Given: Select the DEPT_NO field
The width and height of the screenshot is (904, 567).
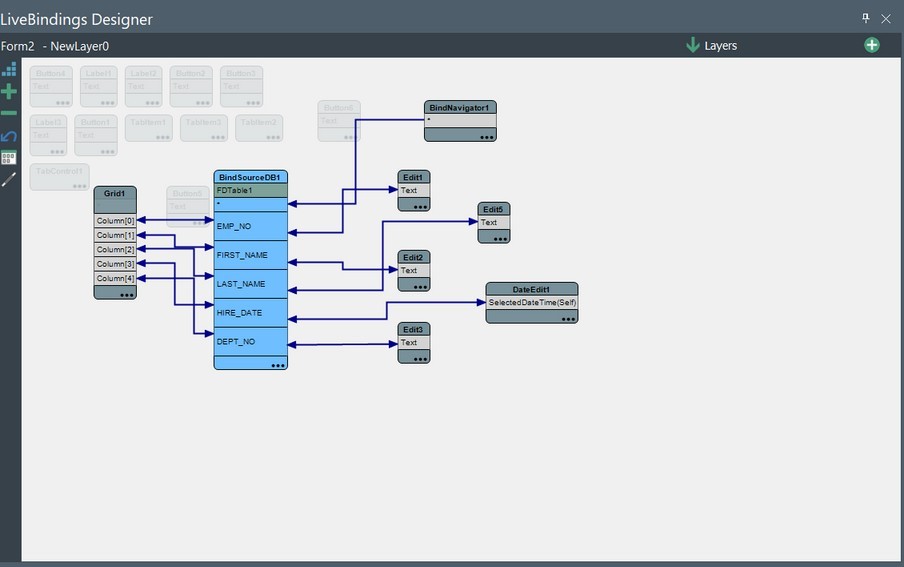Looking at the screenshot, I should 250,341.
